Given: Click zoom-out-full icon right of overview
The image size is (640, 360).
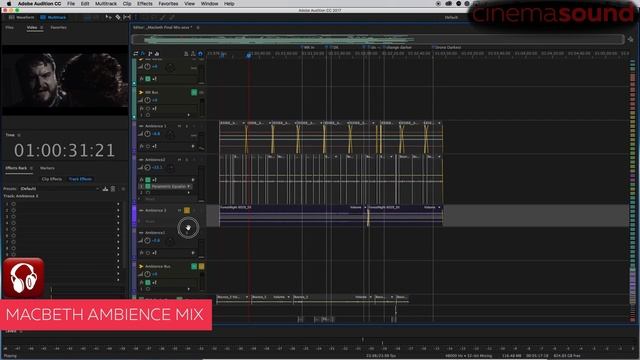Looking at the screenshot, I should click(x=631, y=39).
